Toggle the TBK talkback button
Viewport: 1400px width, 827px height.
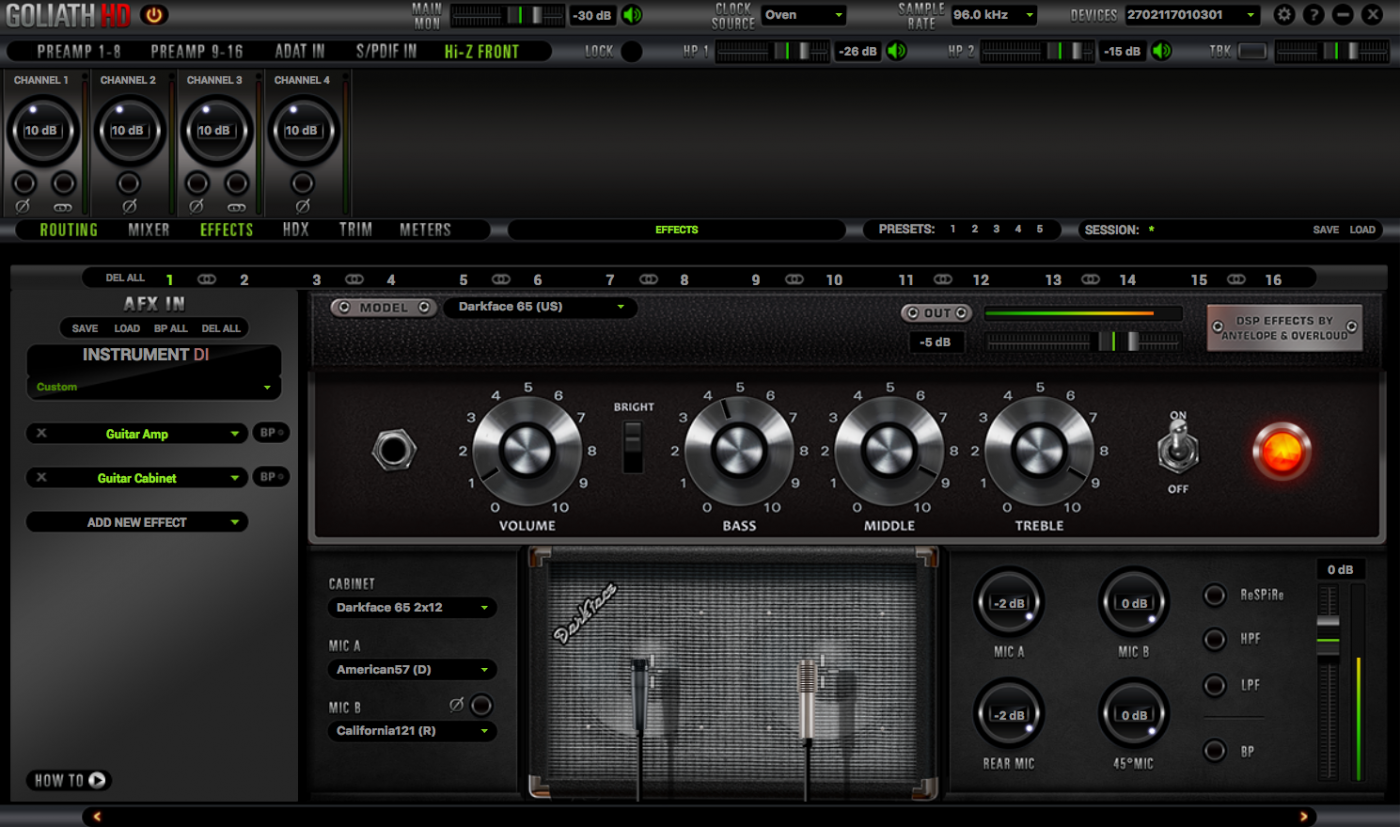[x=1252, y=51]
